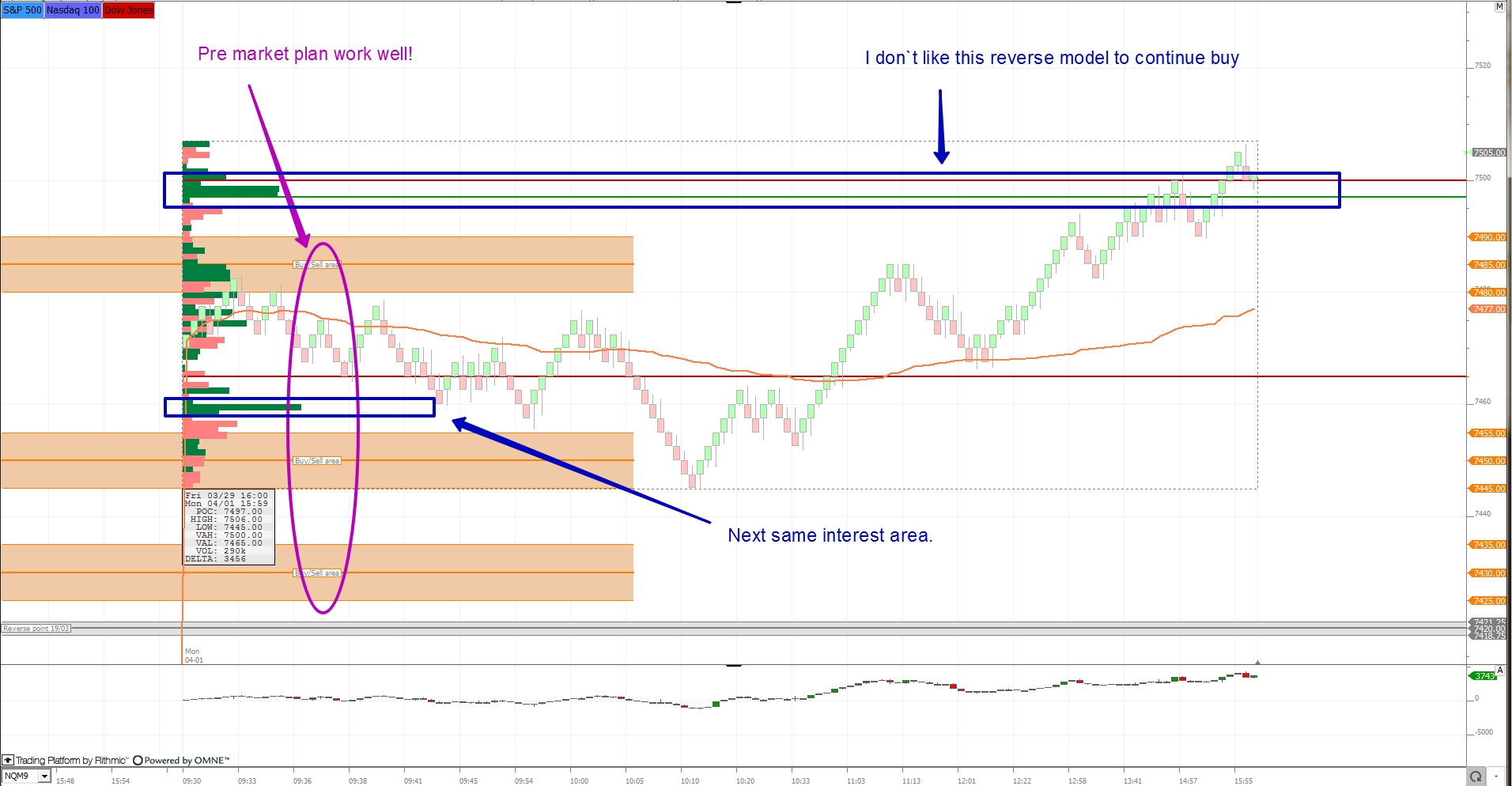
Task: Toggle the A auto-scale button on indicator axis
Action: point(1500,670)
